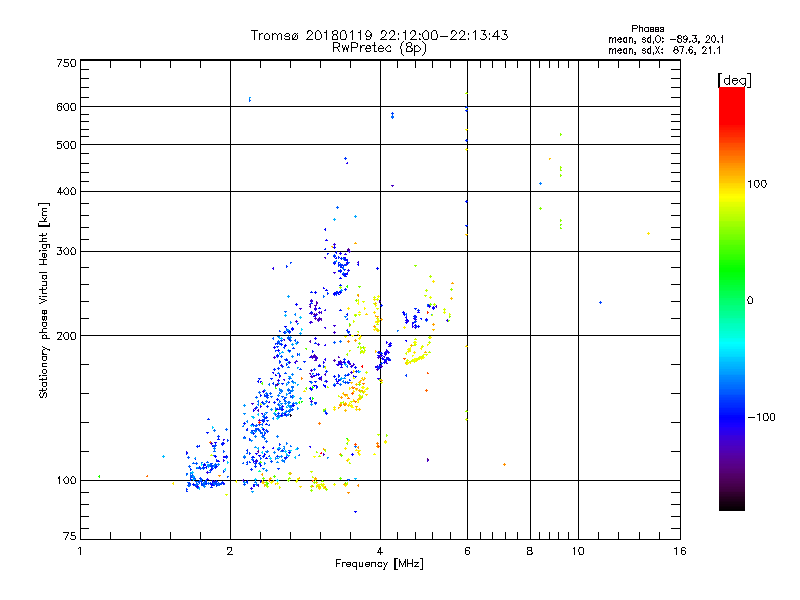The width and height of the screenshot is (800, 600).
Task: Click the 'Frequency [MHz]' axis label
Action: tap(379, 564)
